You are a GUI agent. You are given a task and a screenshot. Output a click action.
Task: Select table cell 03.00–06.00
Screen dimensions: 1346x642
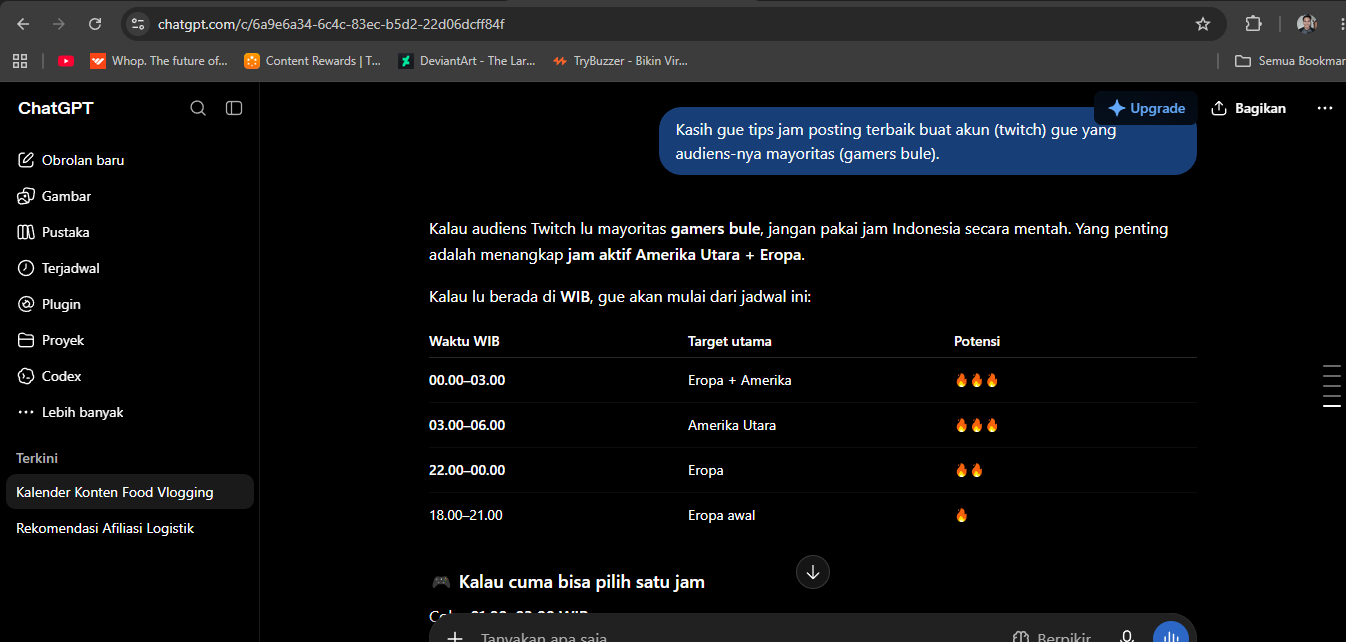click(x=467, y=425)
